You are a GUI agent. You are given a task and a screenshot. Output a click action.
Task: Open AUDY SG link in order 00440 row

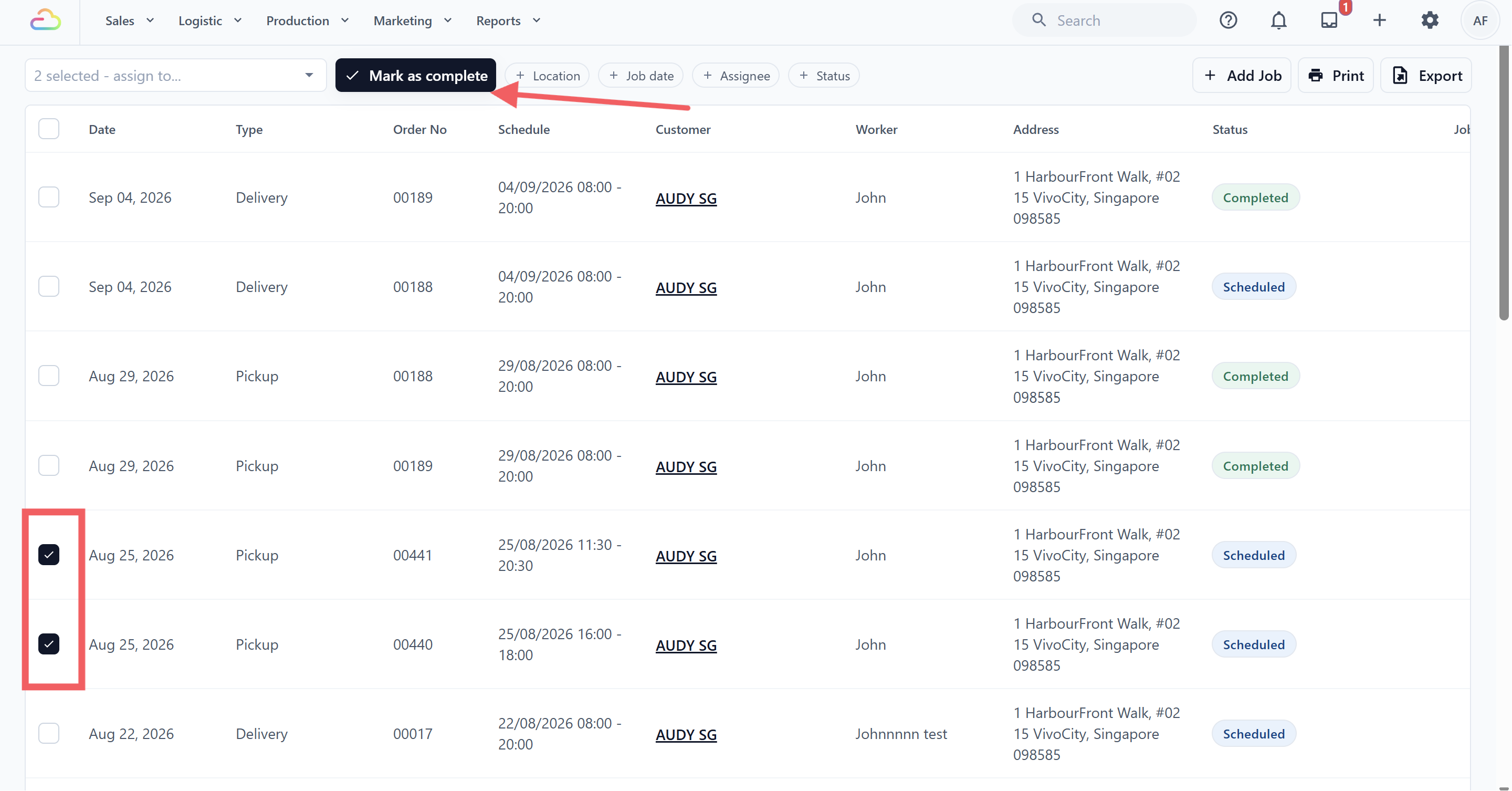(686, 646)
